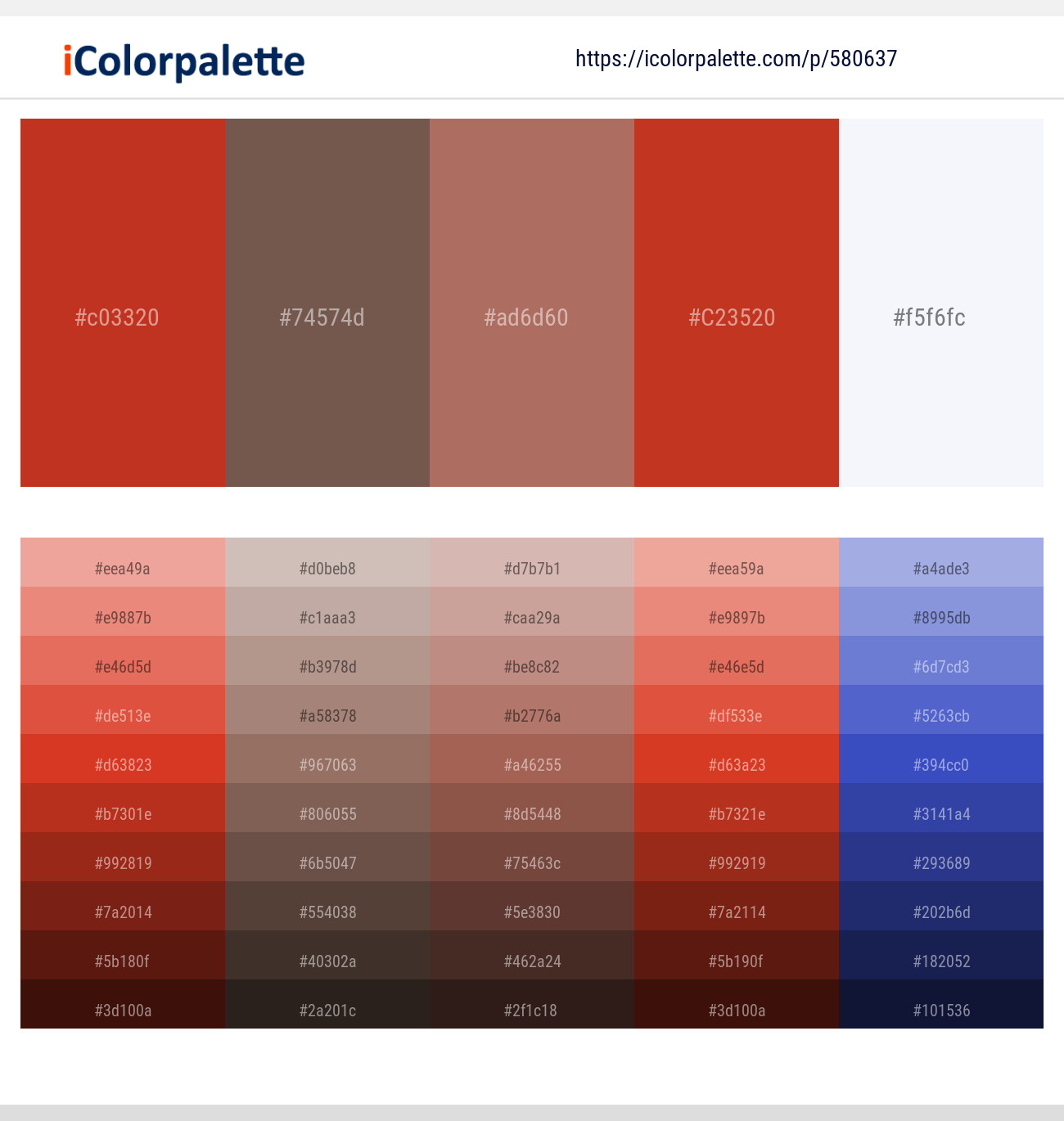Choose the #394cc0 blue shade

point(941,759)
